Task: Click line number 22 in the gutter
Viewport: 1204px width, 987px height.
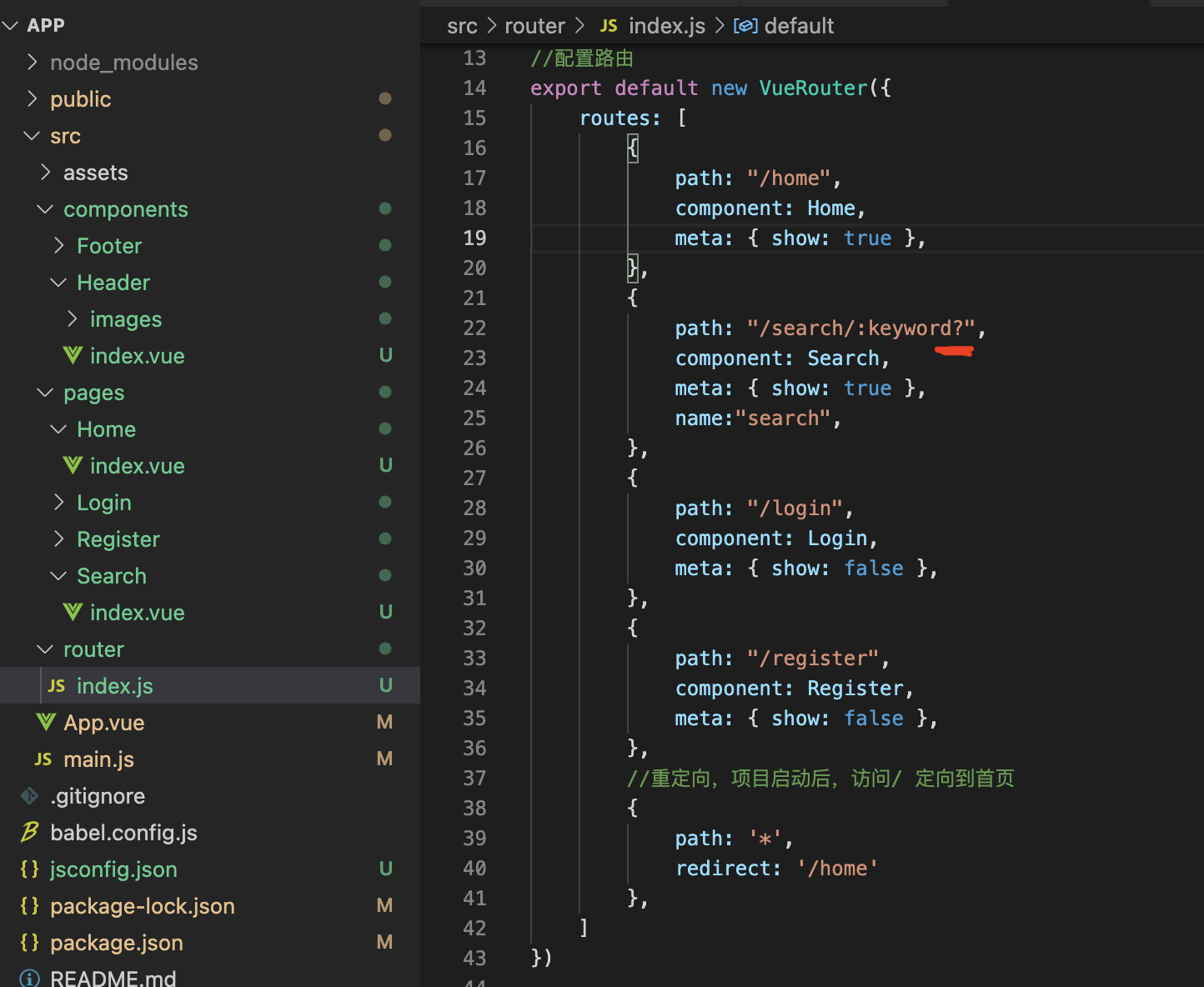Action: click(x=474, y=328)
